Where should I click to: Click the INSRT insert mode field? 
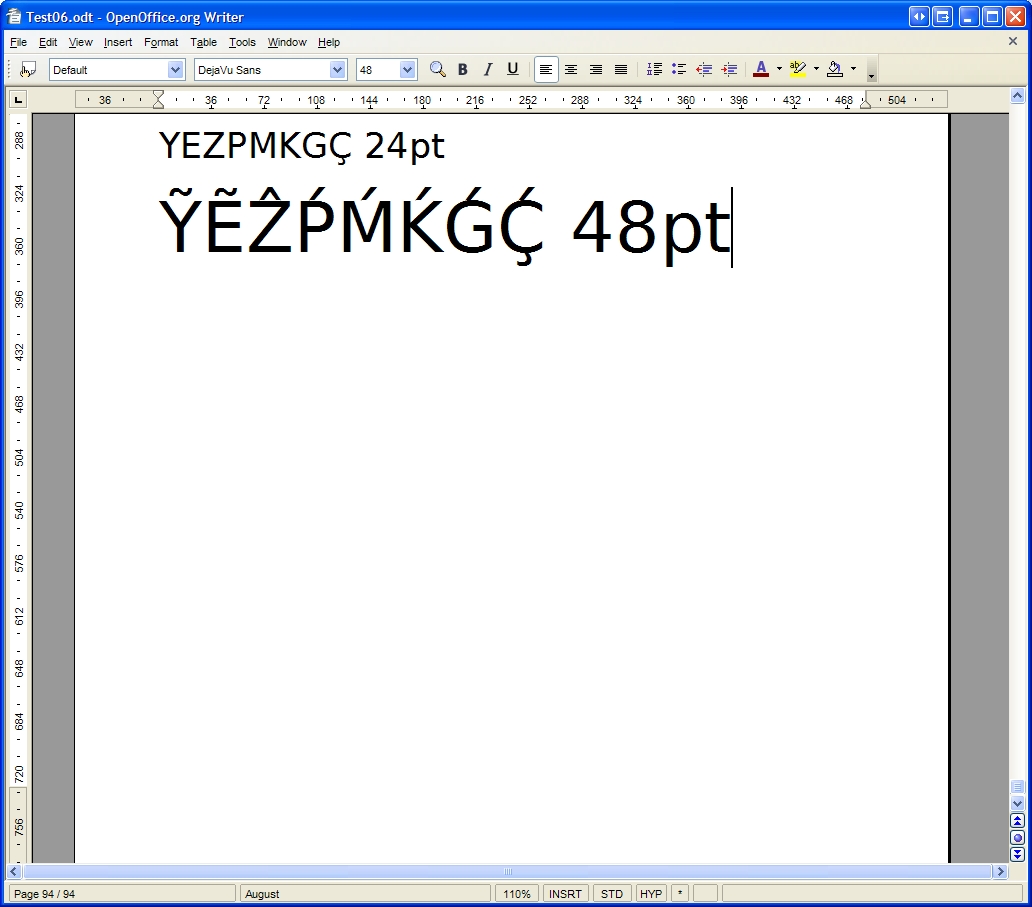click(565, 894)
